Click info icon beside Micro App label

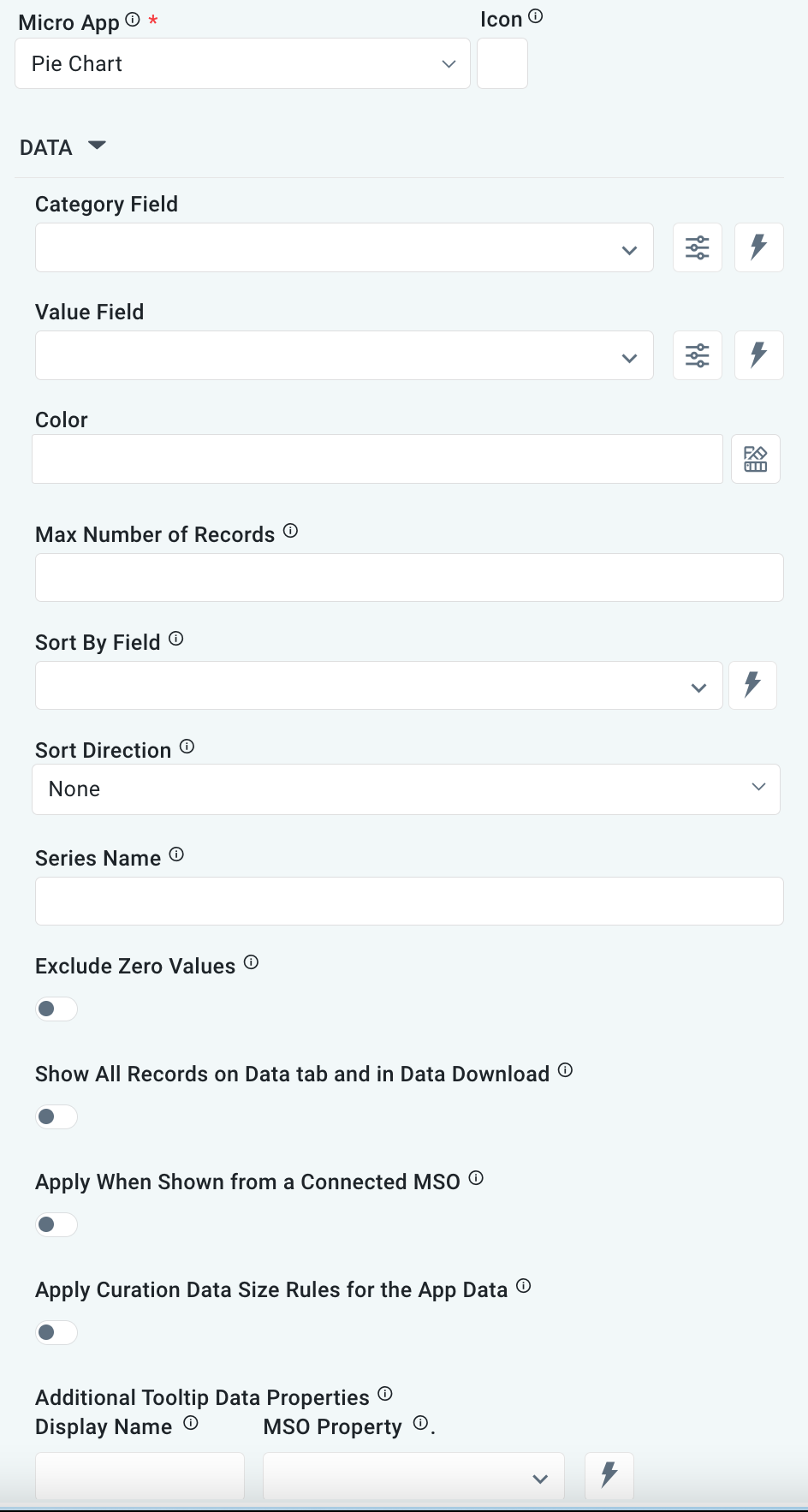133,20
